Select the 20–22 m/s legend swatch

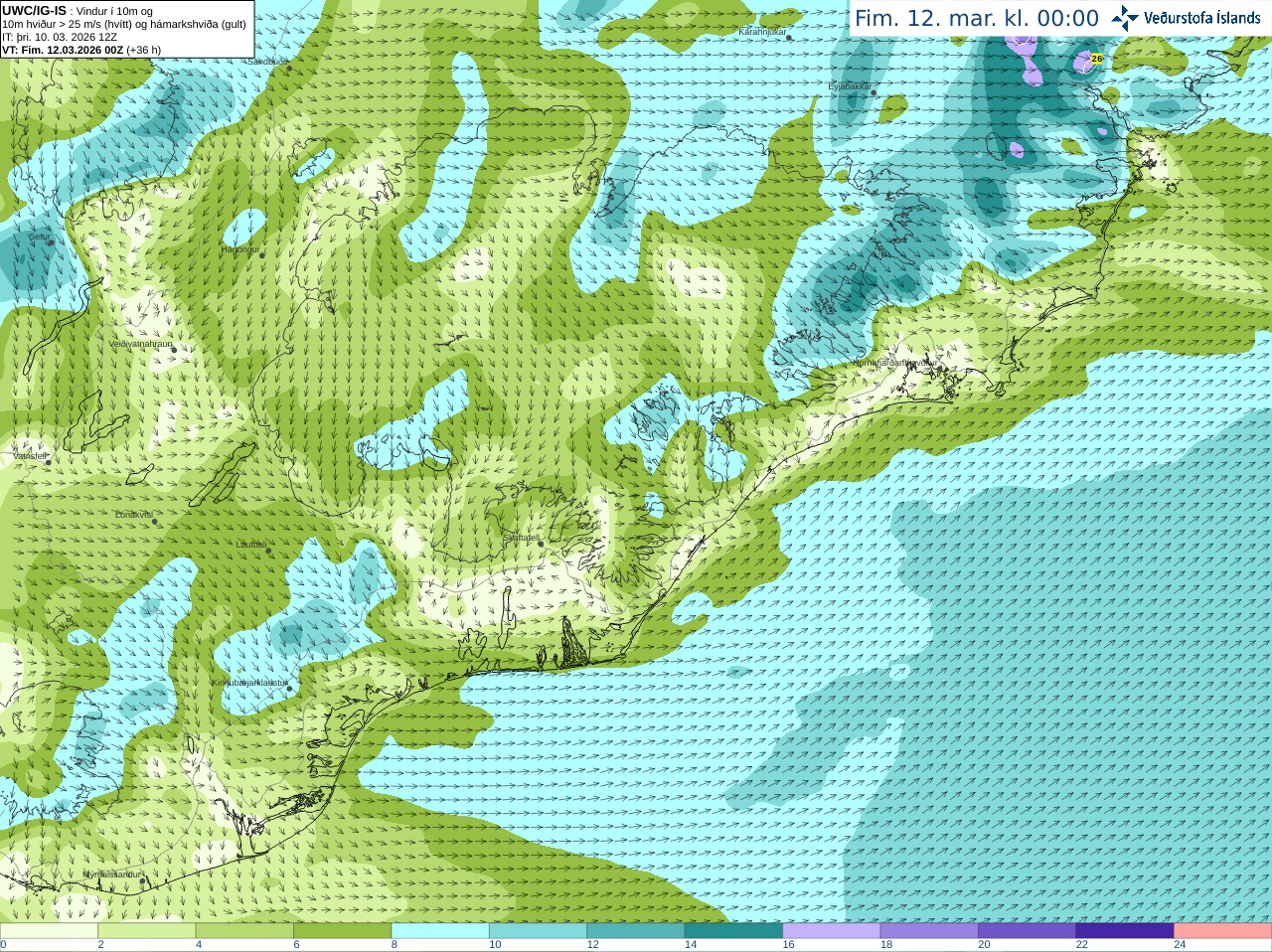point(1028,931)
